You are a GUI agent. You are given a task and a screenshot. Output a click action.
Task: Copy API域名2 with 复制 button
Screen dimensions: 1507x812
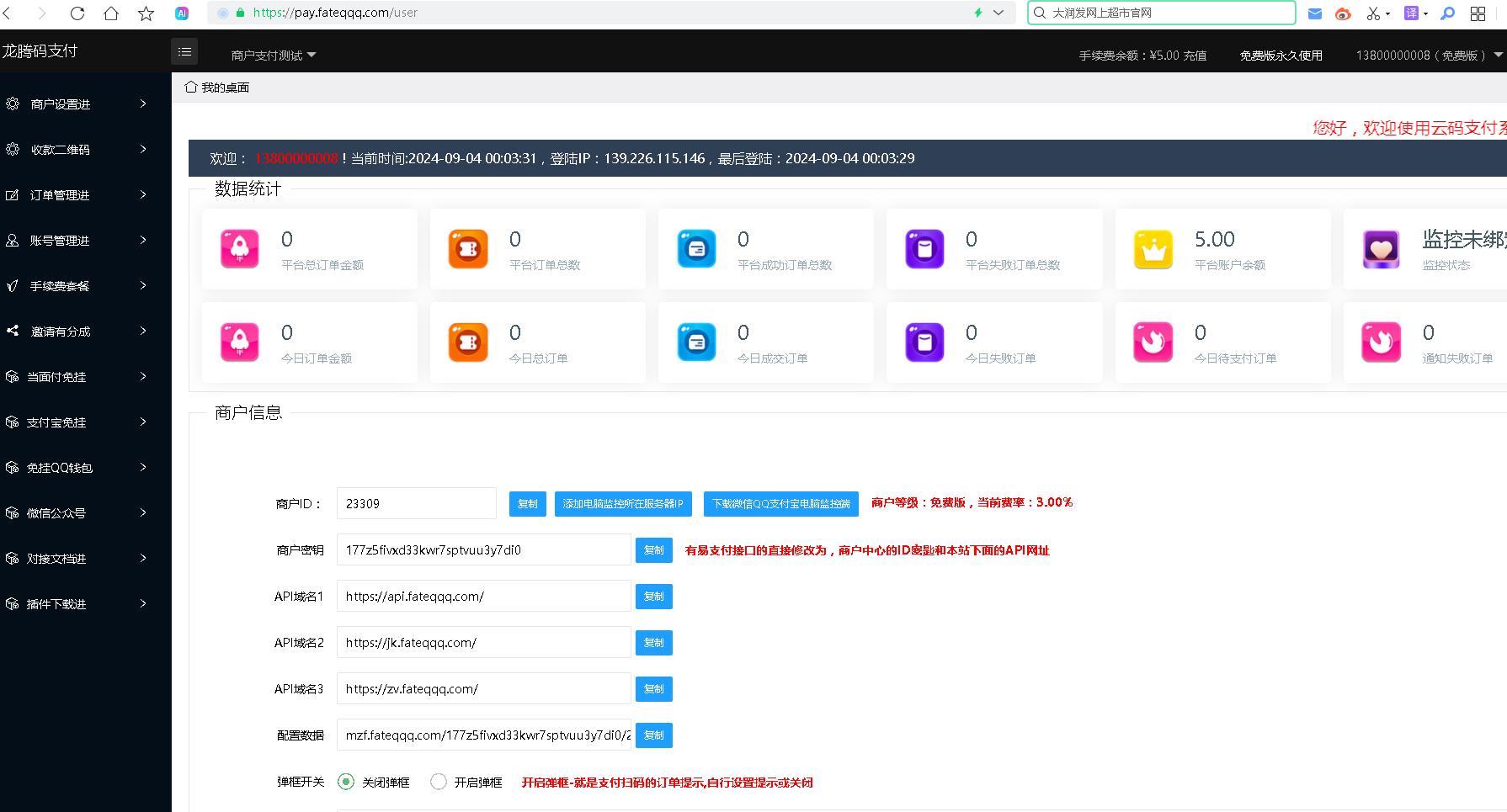pyautogui.click(x=654, y=643)
